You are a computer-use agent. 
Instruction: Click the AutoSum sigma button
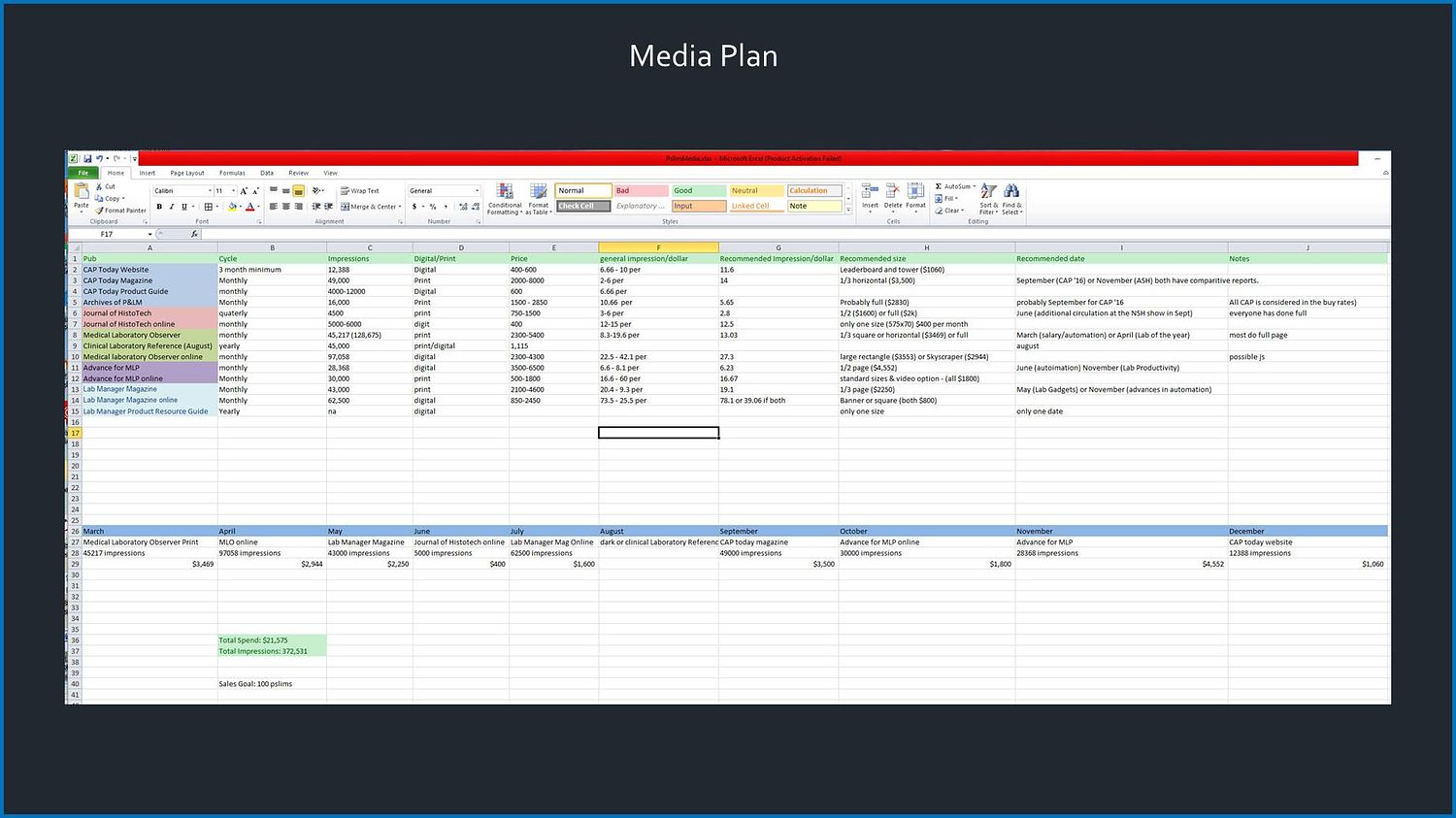[955, 186]
